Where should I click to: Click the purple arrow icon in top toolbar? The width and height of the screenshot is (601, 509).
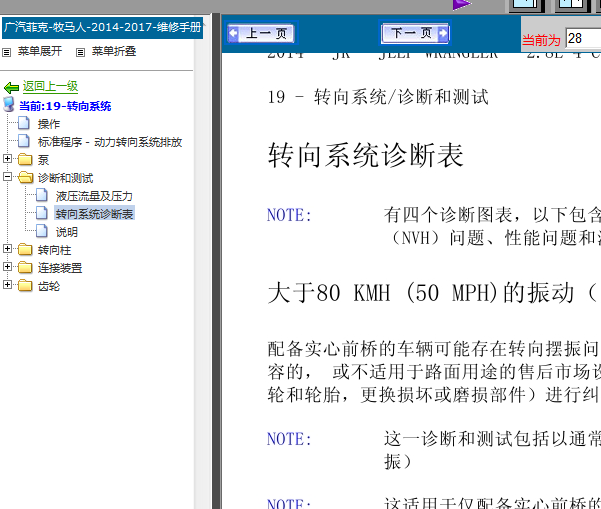(x=462, y=5)
